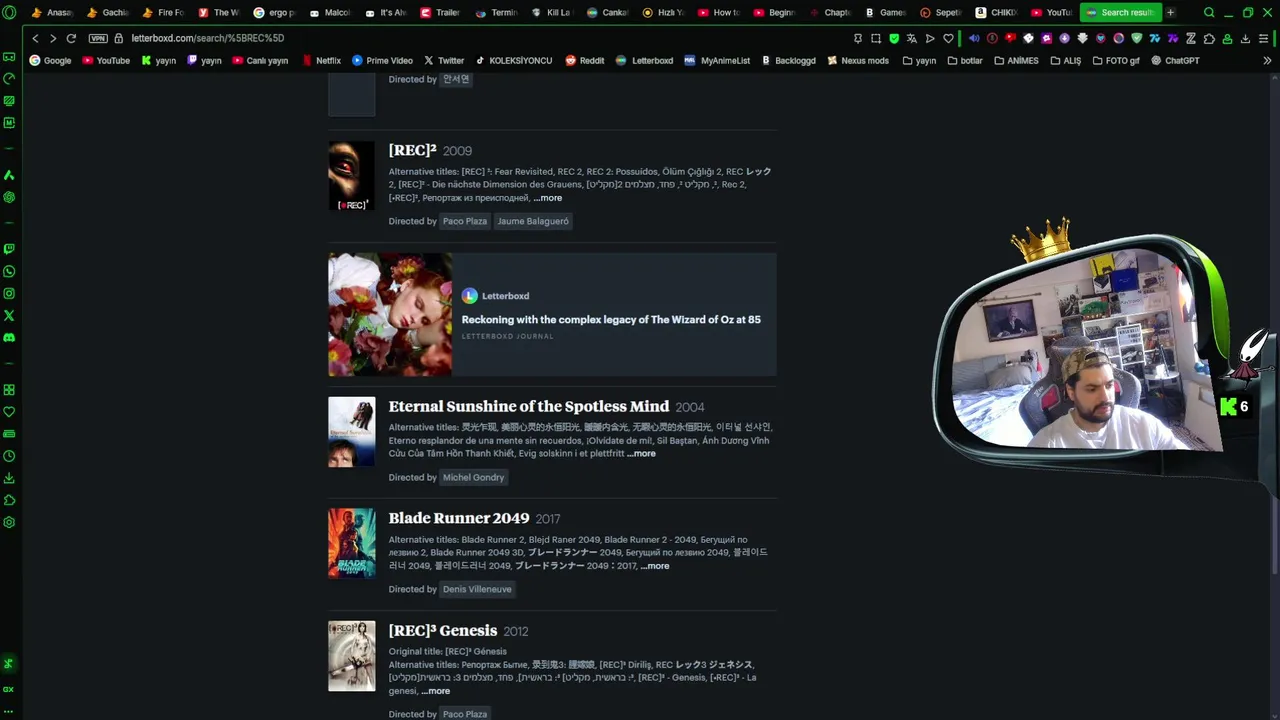Open a new tab with plus button
Viewport: 1280px width, 720px height.
tap(1170, 13)
